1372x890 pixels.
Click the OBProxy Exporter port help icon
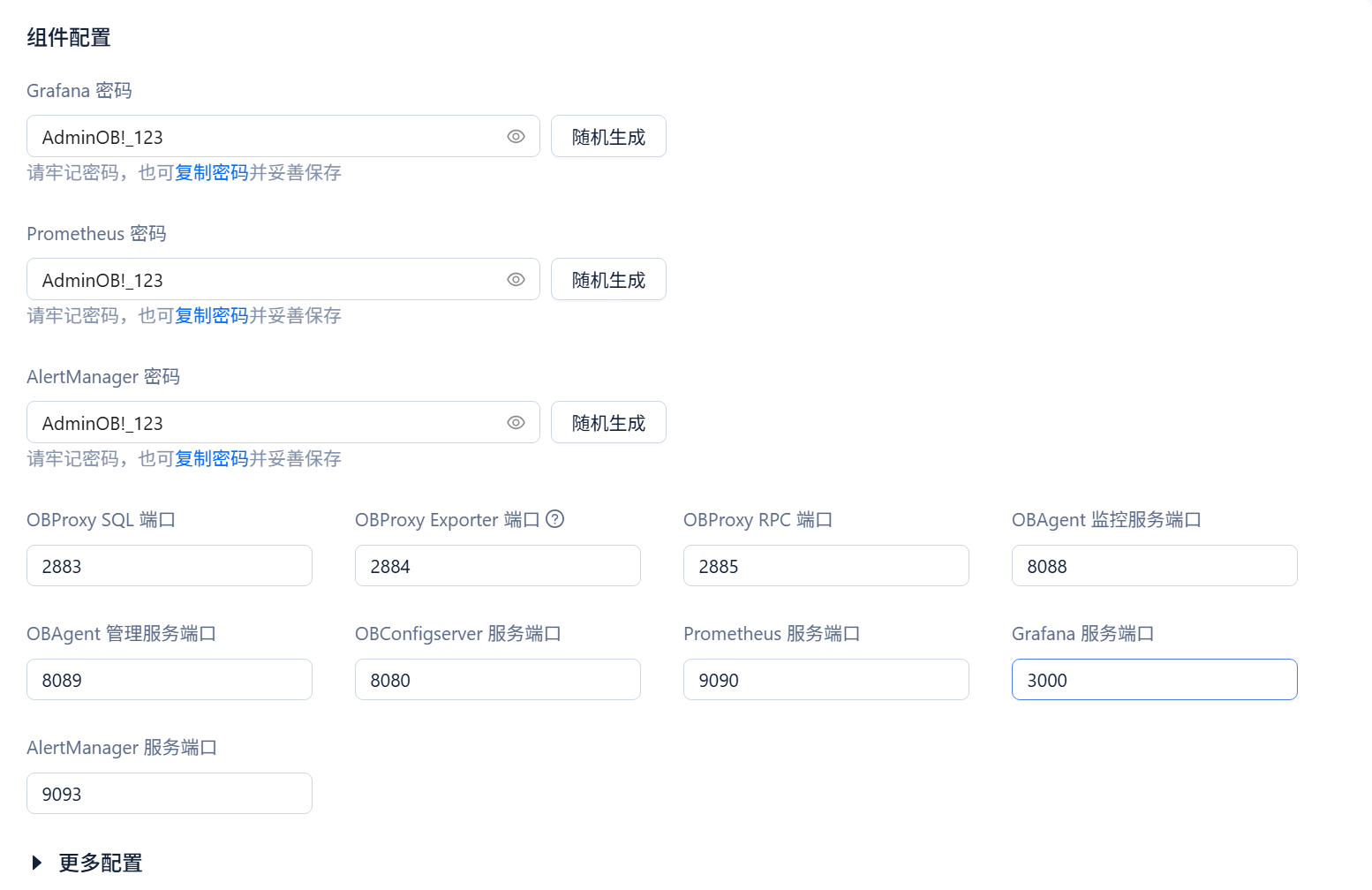(x=554, y=519)
